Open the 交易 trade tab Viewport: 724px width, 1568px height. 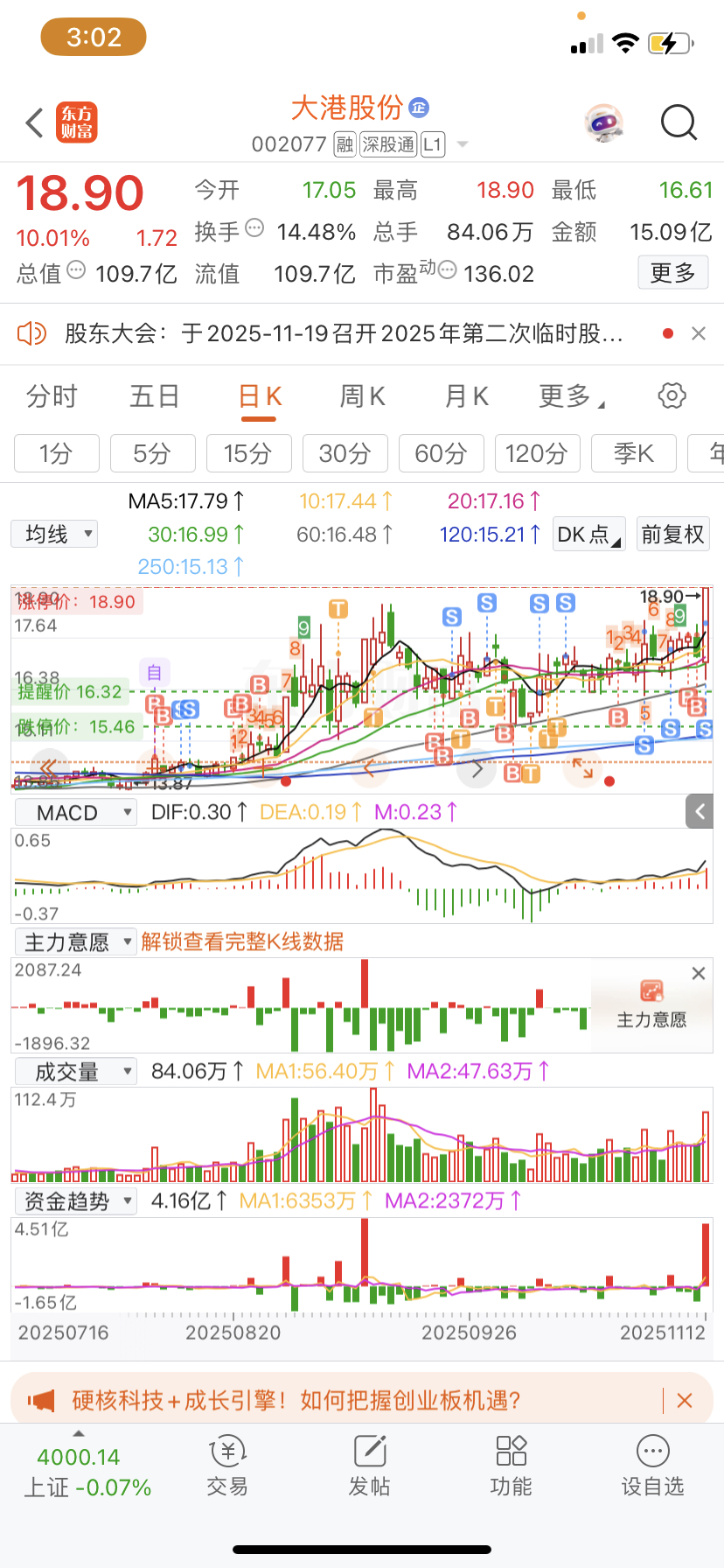(x=227, y=1466)
